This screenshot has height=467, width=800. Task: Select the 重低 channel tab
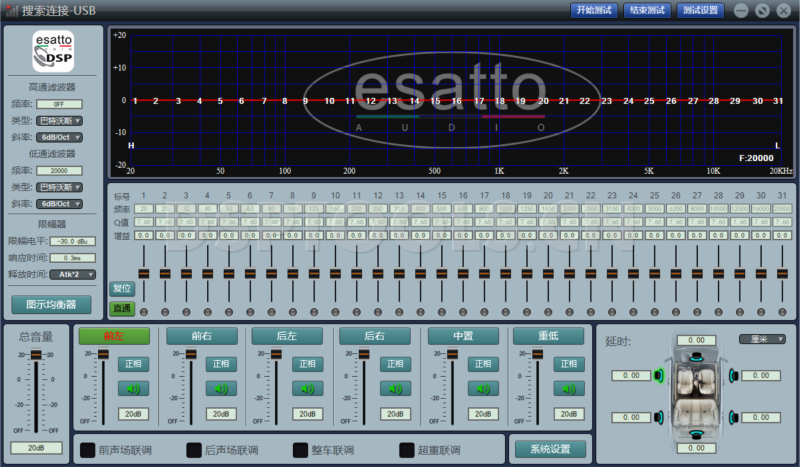[x=548, y=336]
